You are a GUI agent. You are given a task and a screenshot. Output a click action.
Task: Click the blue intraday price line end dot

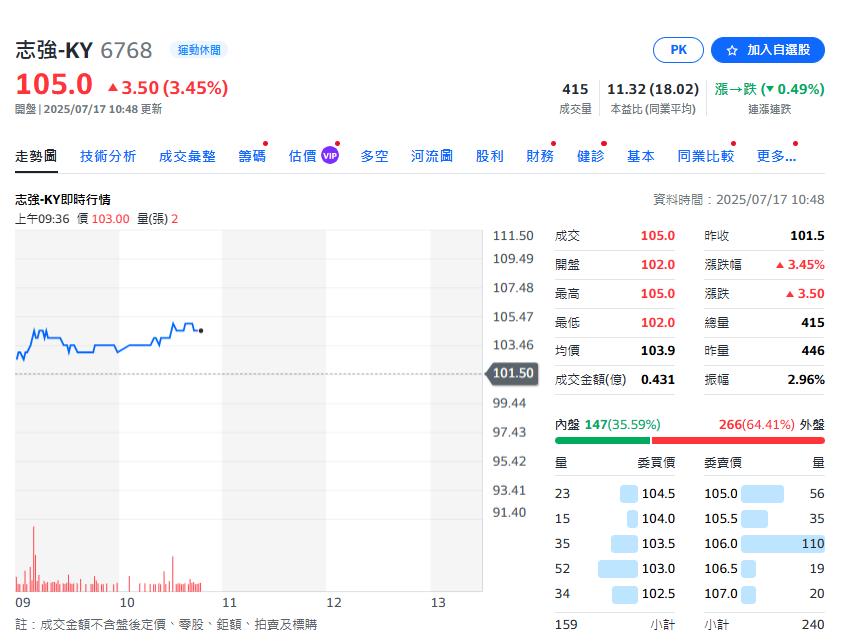tap(201, 331)
